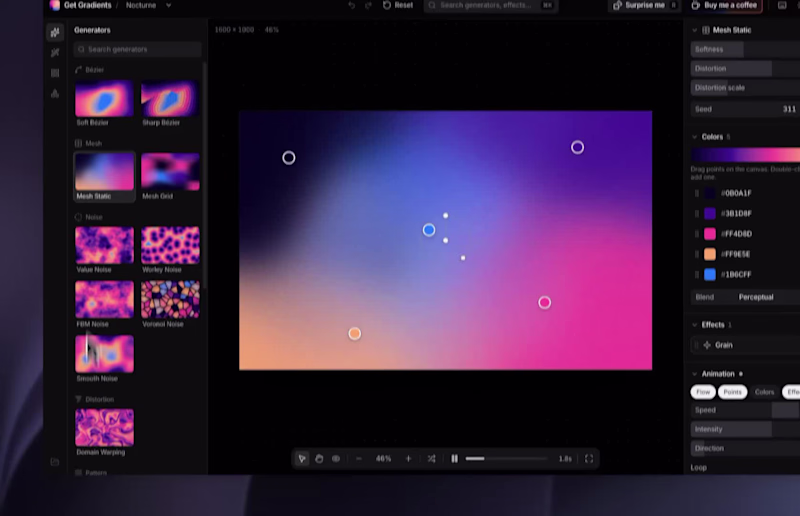Select the Smooth Noise generator thumbnail
This screenshot has width=800, height=516.
tap(104, 354)
